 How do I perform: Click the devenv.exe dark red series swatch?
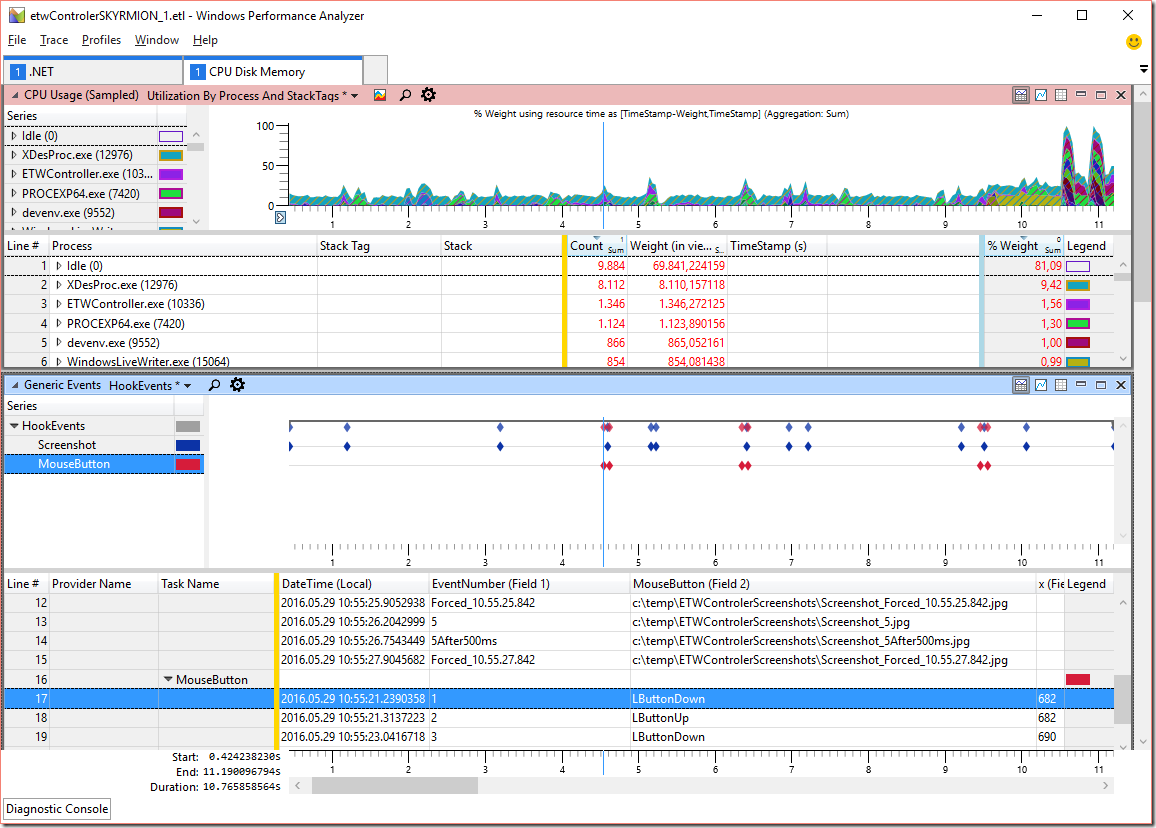point(171,212)
